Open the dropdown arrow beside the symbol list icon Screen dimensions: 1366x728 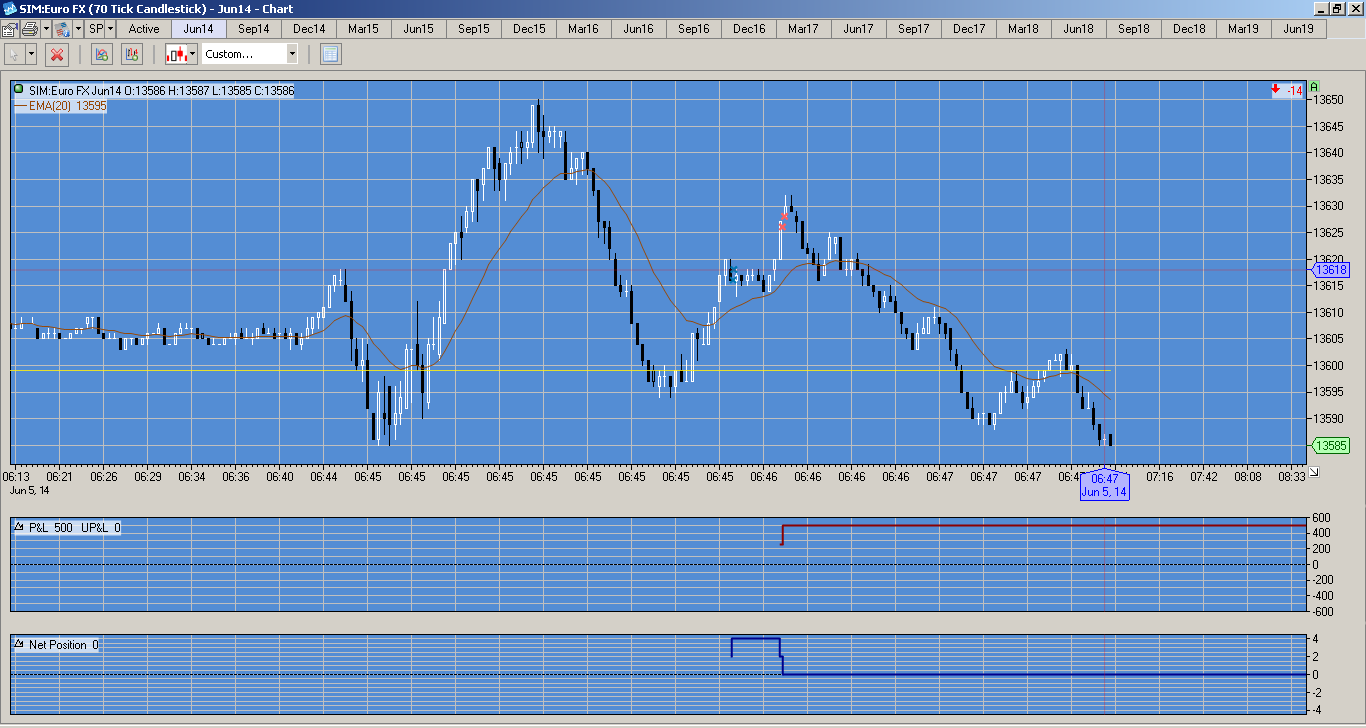click(78, 29)
